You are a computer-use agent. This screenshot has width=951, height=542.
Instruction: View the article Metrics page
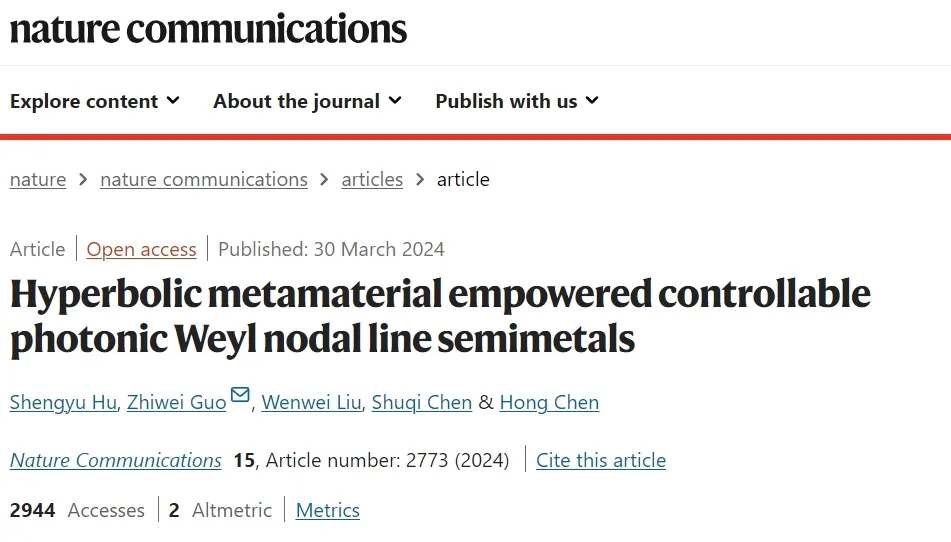pyautogui.click(x=328, y=511)
